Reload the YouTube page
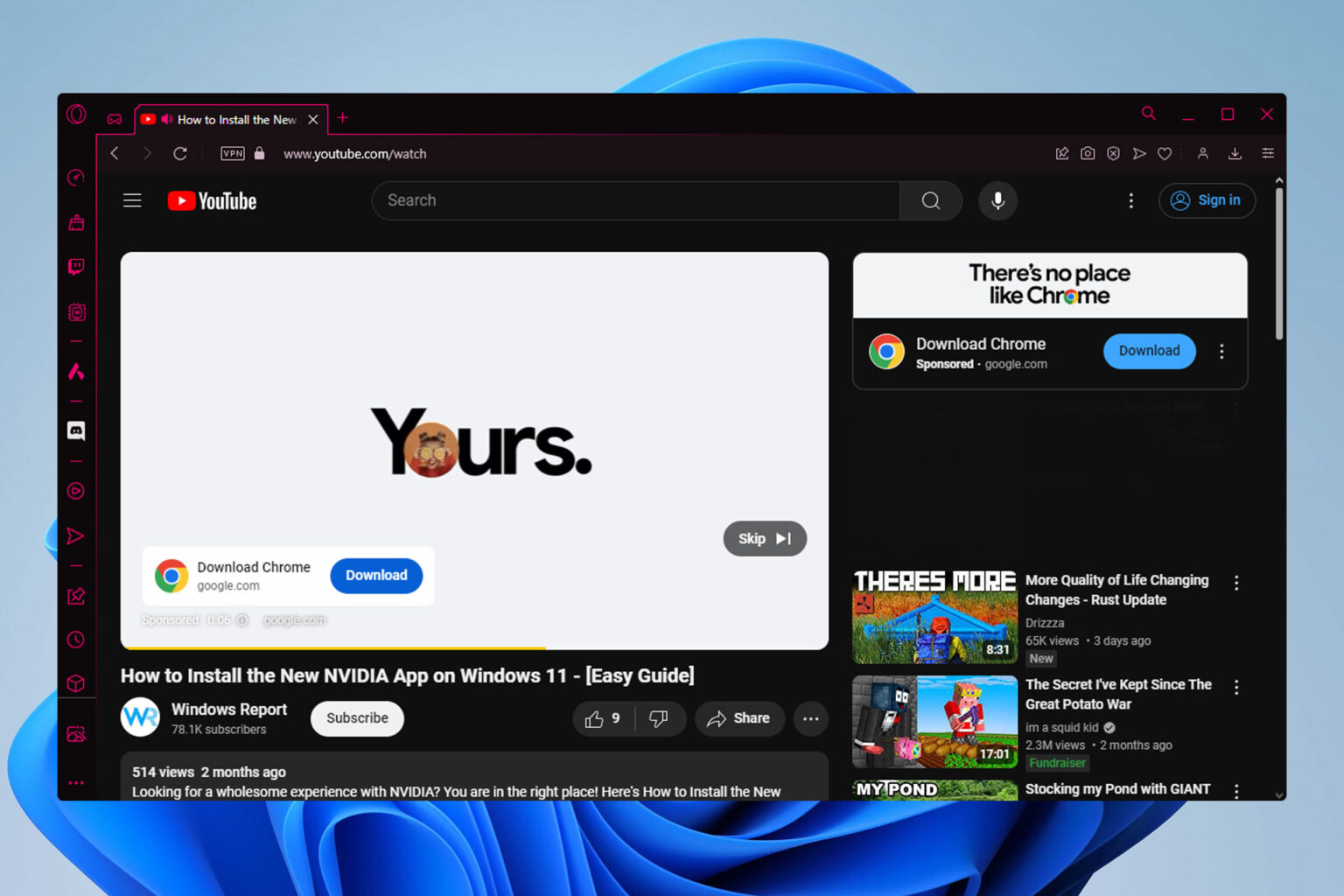Viewport: 1344px width, 896px height. (x=180, y=153)
